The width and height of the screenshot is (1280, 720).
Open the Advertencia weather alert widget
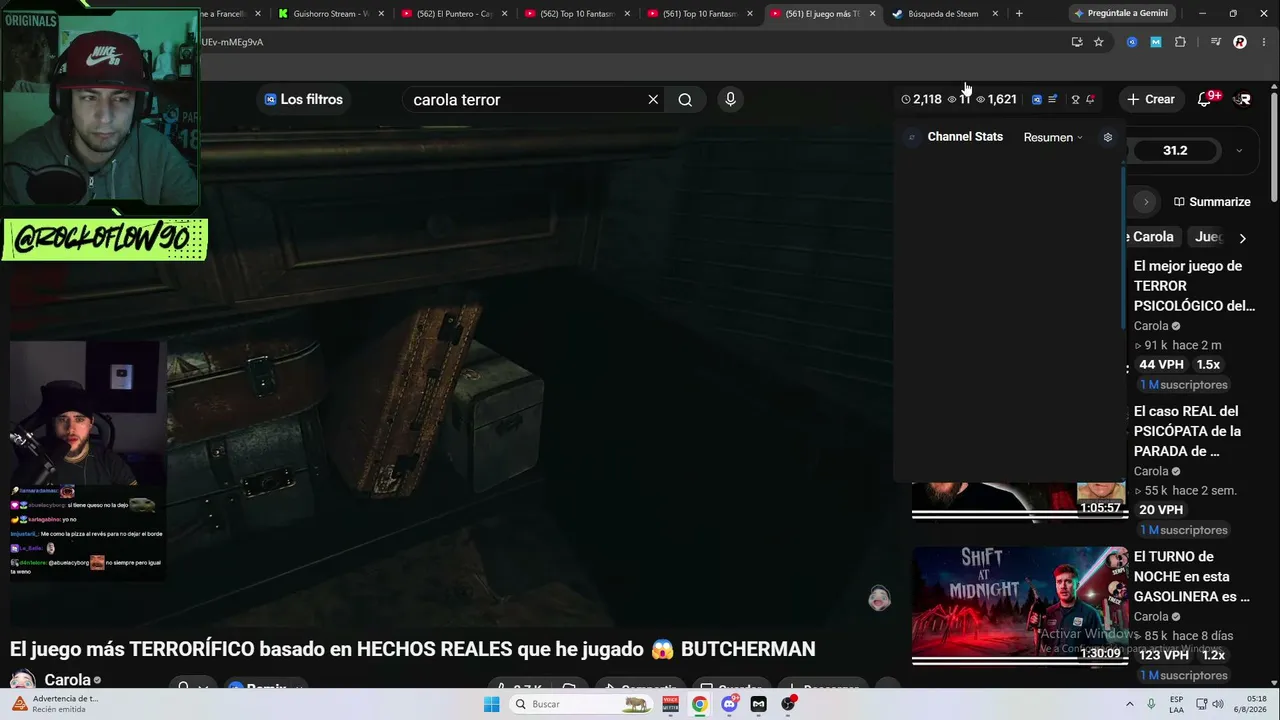pos(54,704)
